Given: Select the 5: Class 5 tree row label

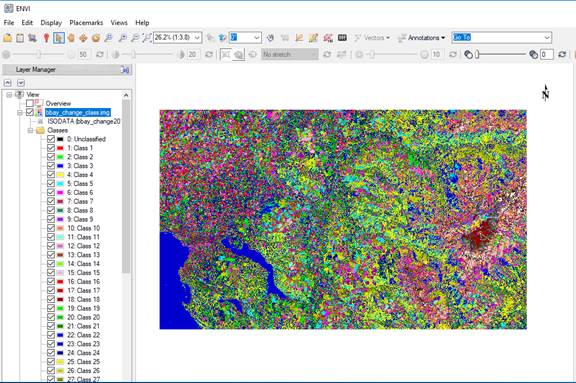Looking at the screenshot, I should pos(80,184).
